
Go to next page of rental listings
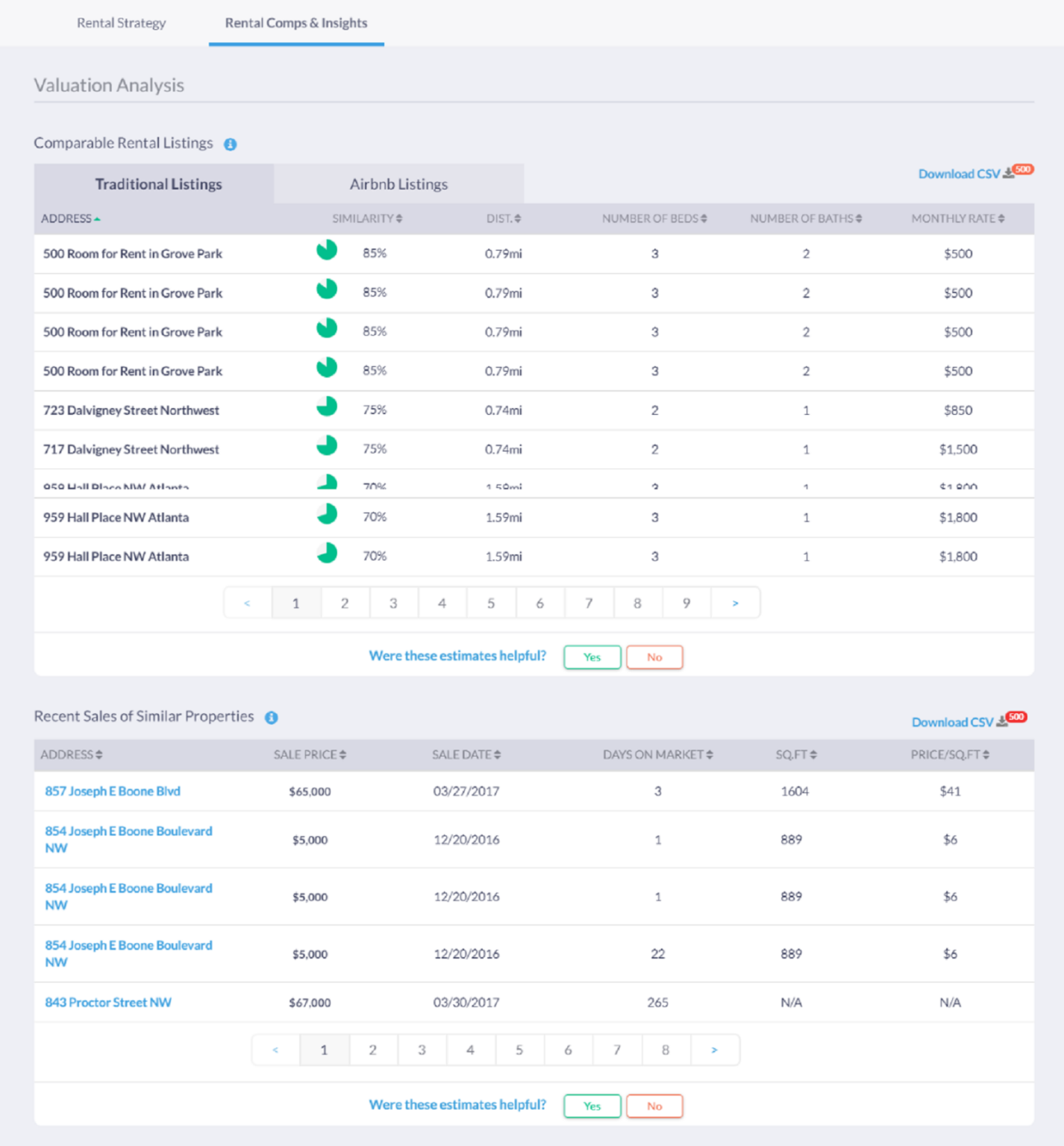pos(735,603)
